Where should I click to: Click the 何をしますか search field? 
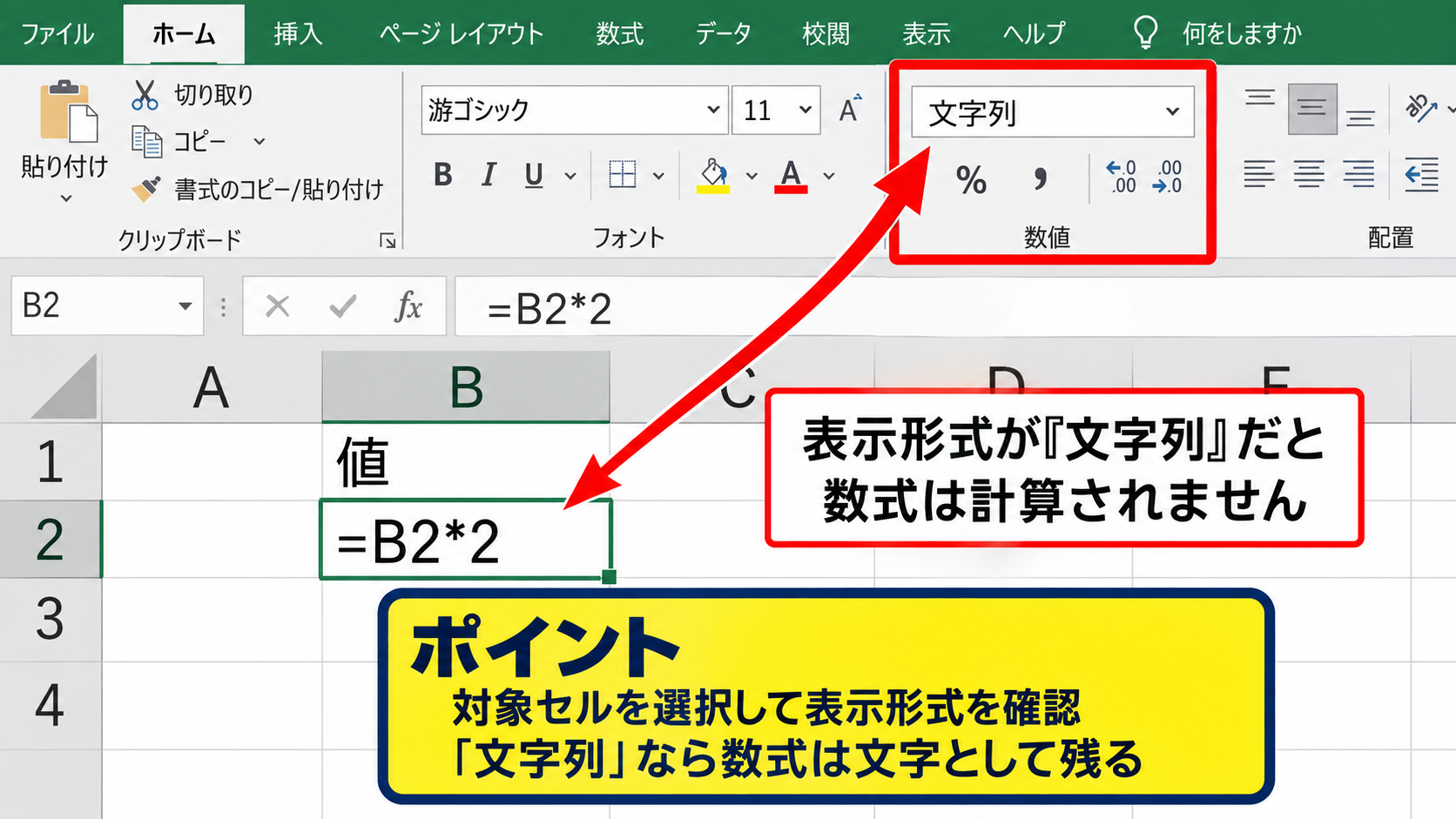[x=1241, y=34]
